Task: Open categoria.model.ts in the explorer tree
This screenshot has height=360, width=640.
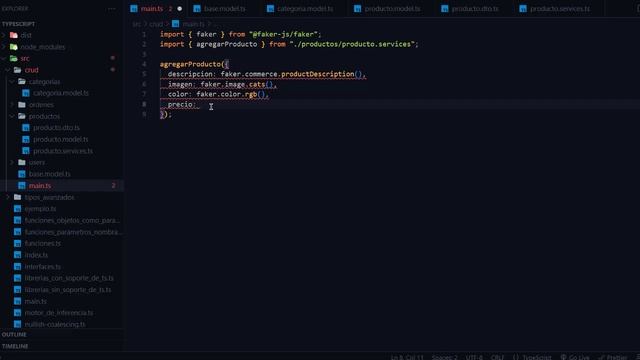Action: click(x=61, y=93)
